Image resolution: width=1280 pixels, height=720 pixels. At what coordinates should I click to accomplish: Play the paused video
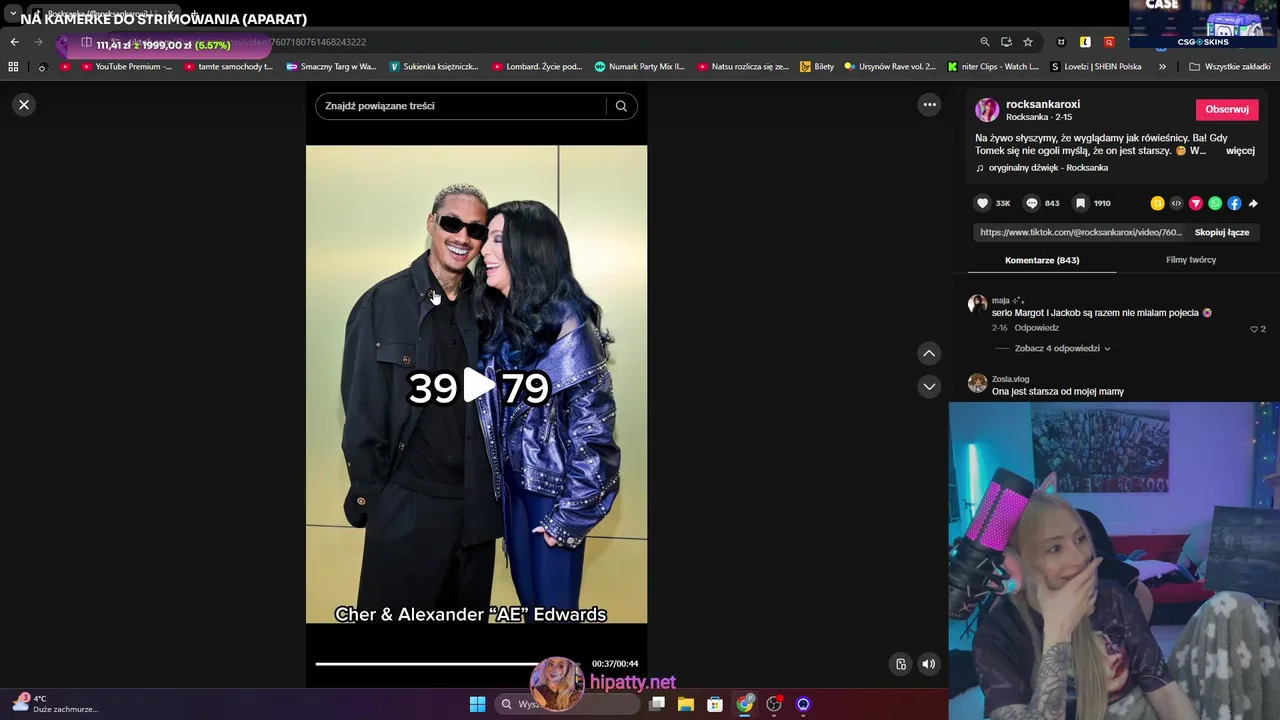tap(478, 386)
